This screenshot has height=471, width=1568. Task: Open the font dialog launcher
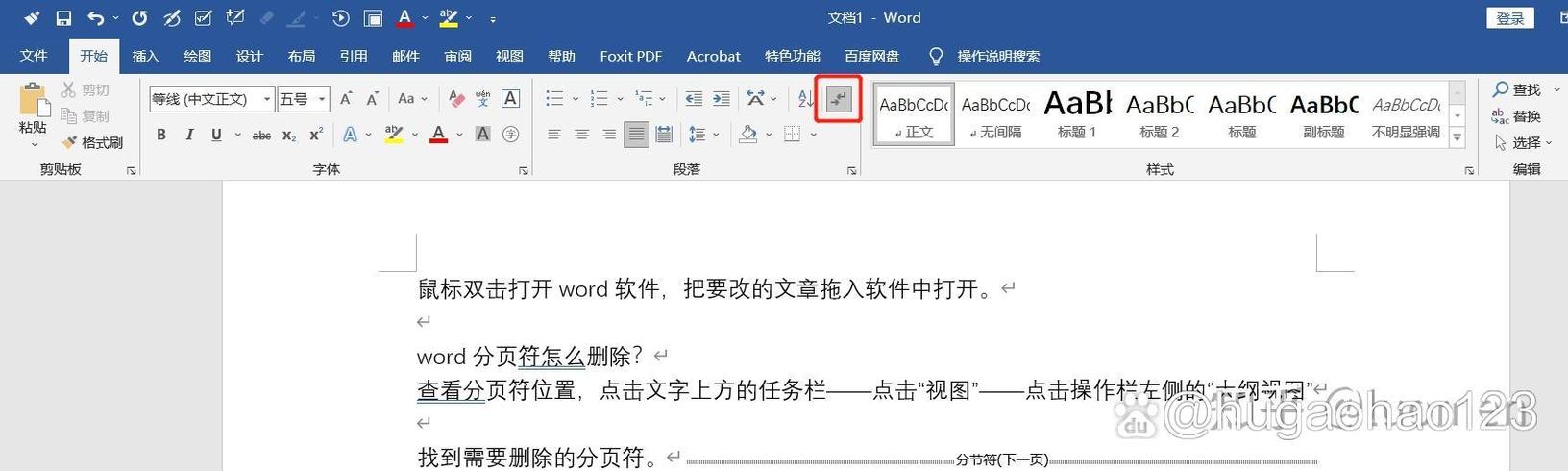524,170
